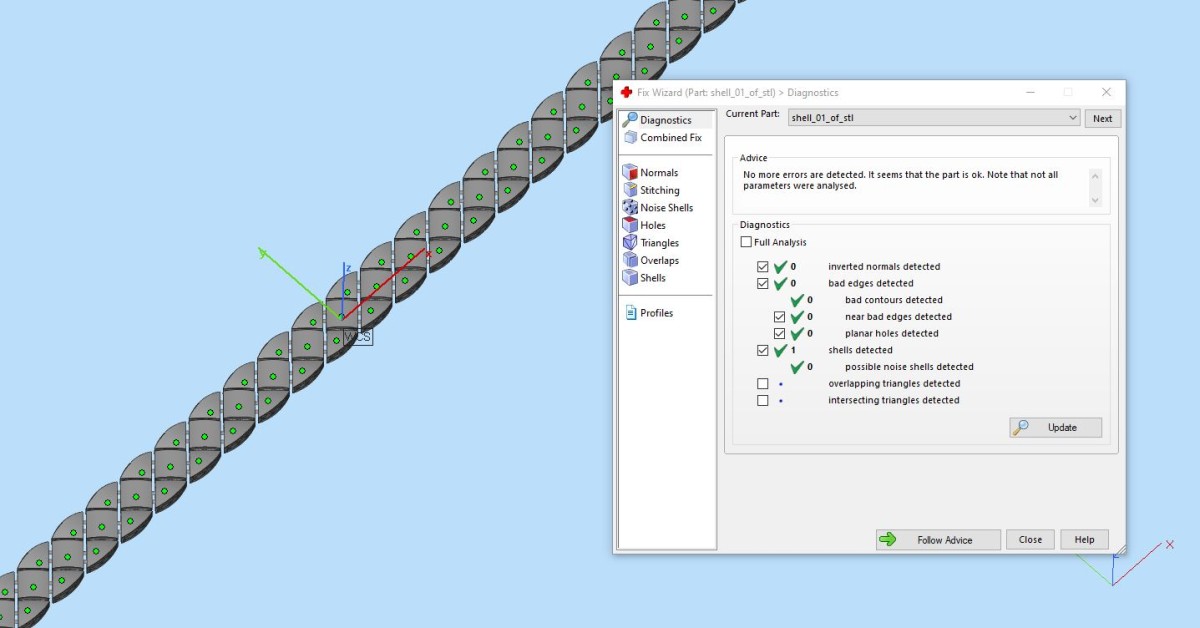The height and width of the screenshot is (628, 1200).
Task: Open the Noise Shells icon
Action: point(630,208)
